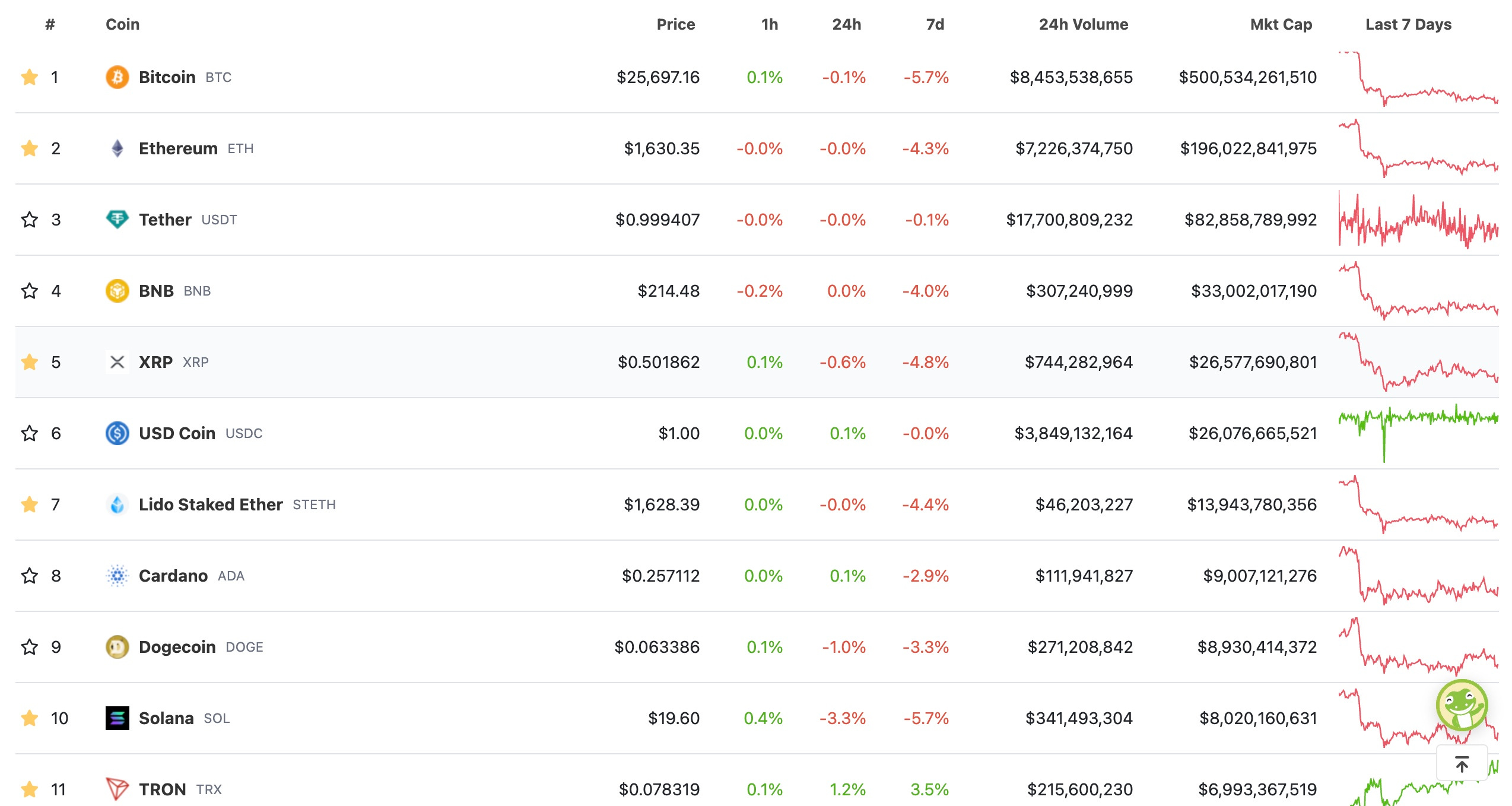Screen dimensions: 1512x806
Task: Unstar Bitcoin from favorites
Action: coord(29,77)
